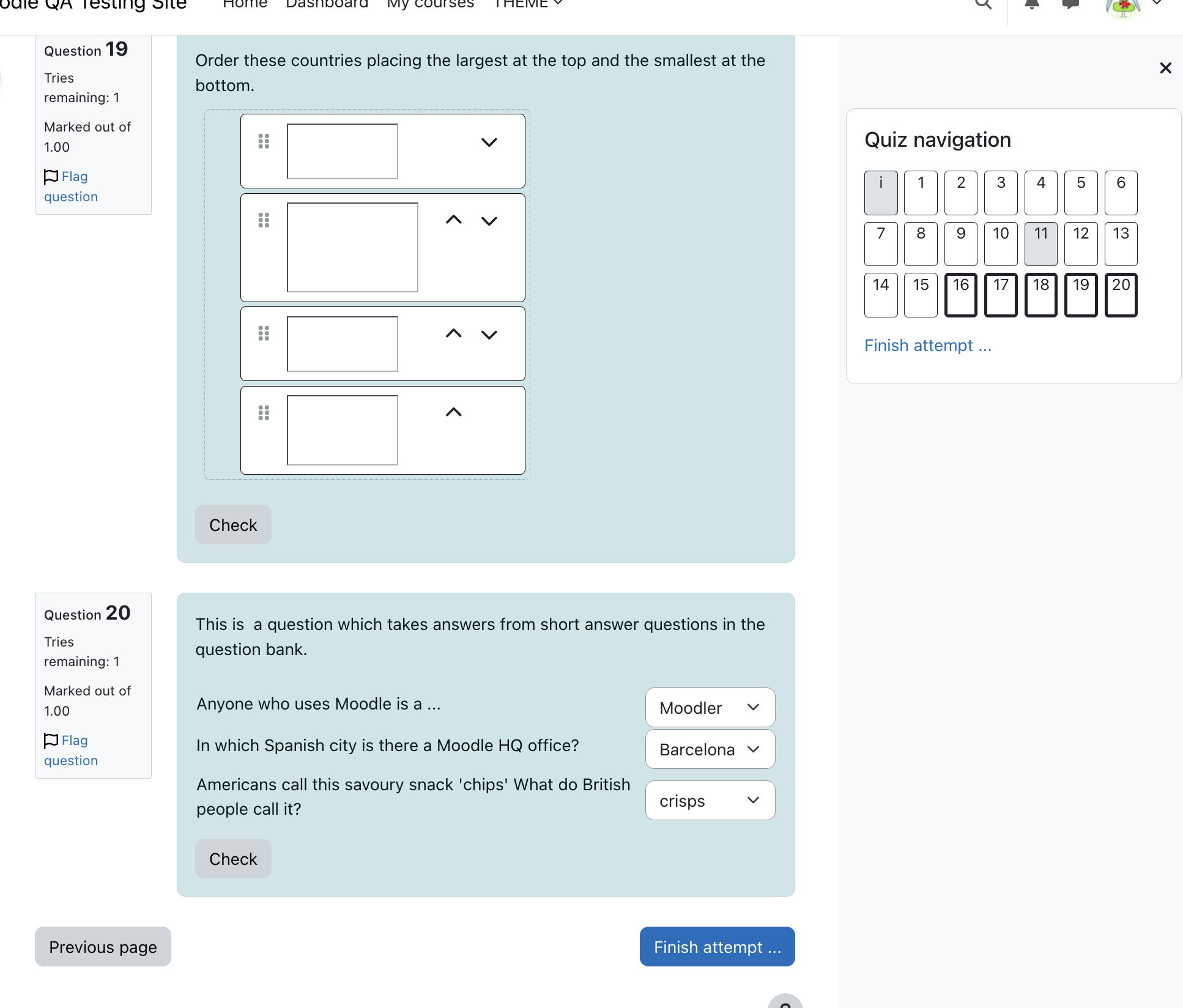
Task: Jump to question 13 in quiz navigation
Action: point(1121,244)
